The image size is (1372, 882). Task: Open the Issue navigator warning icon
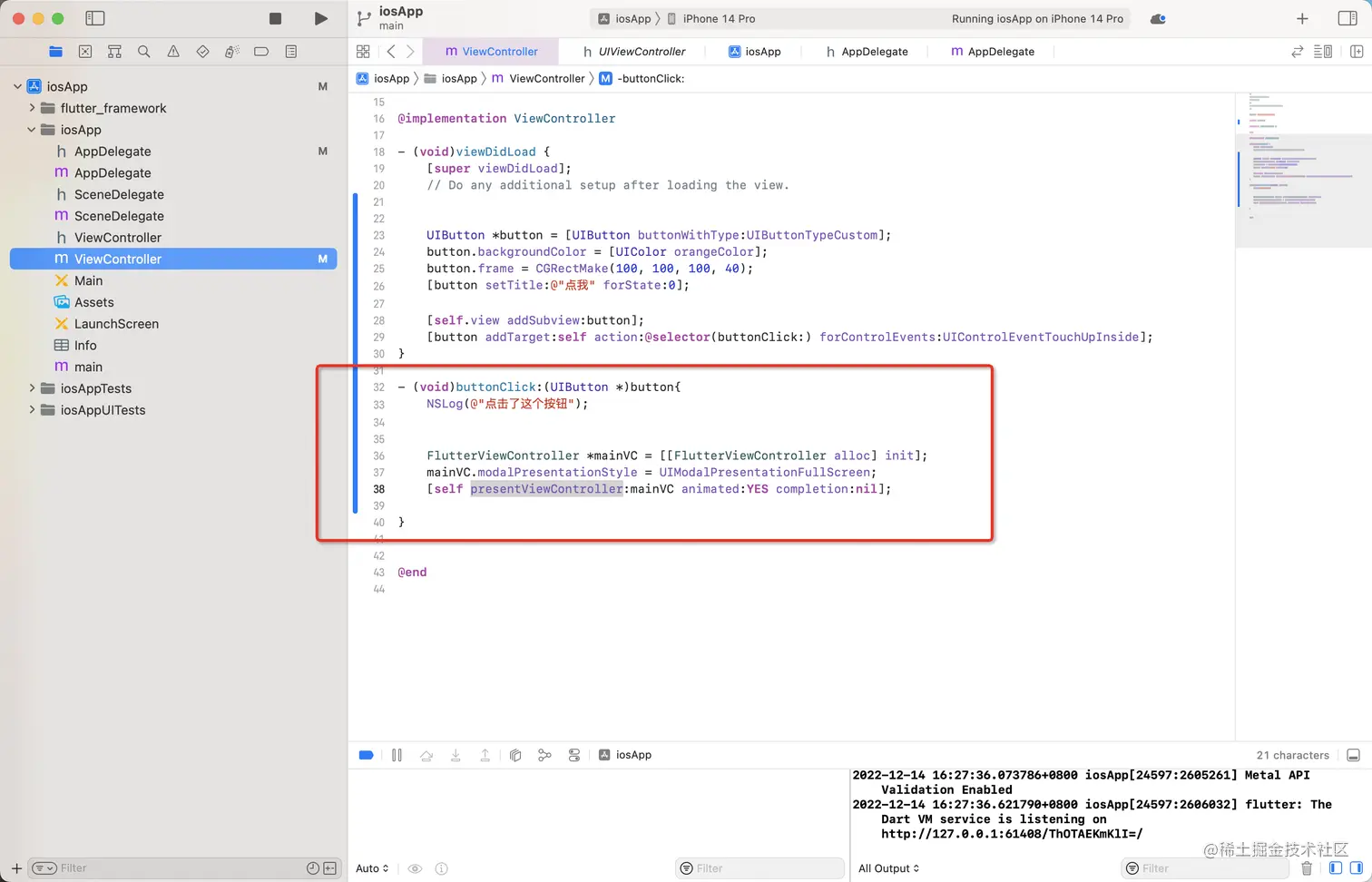point(173,52)
